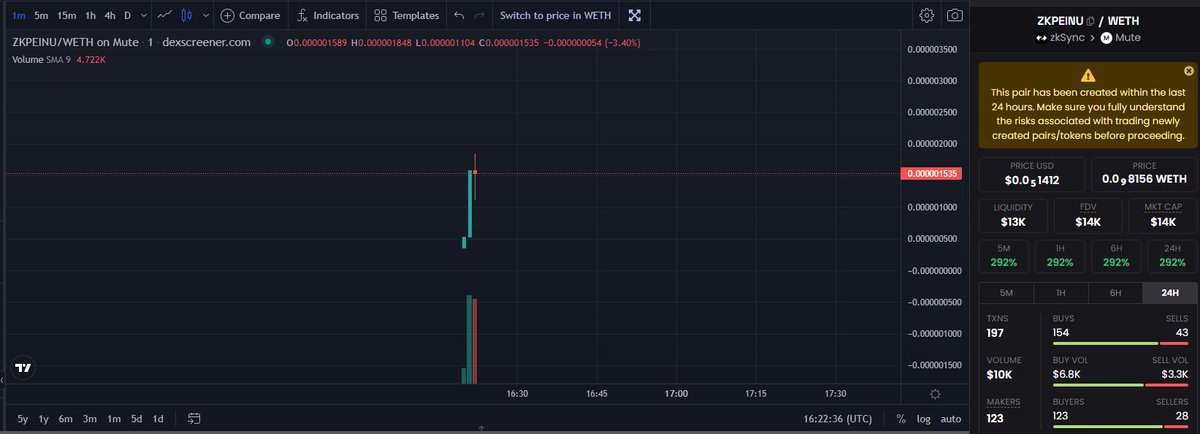Switch stats to the 5M tab
The image size is (1200, 434).
[x=1006, y=293]
